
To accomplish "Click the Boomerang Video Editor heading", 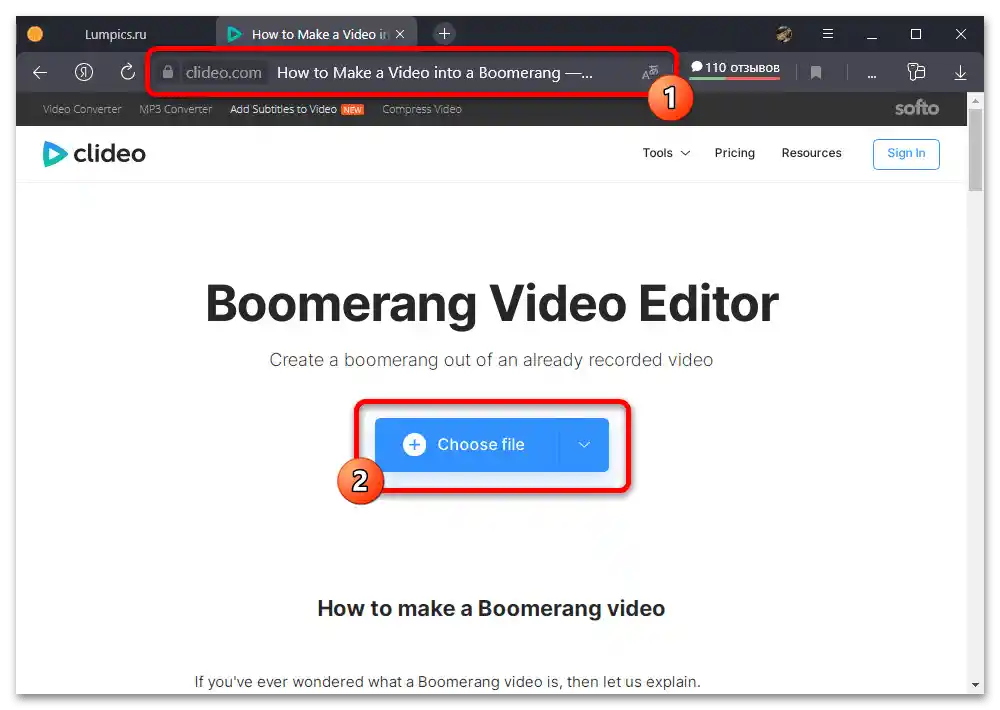I will [492, 304].
